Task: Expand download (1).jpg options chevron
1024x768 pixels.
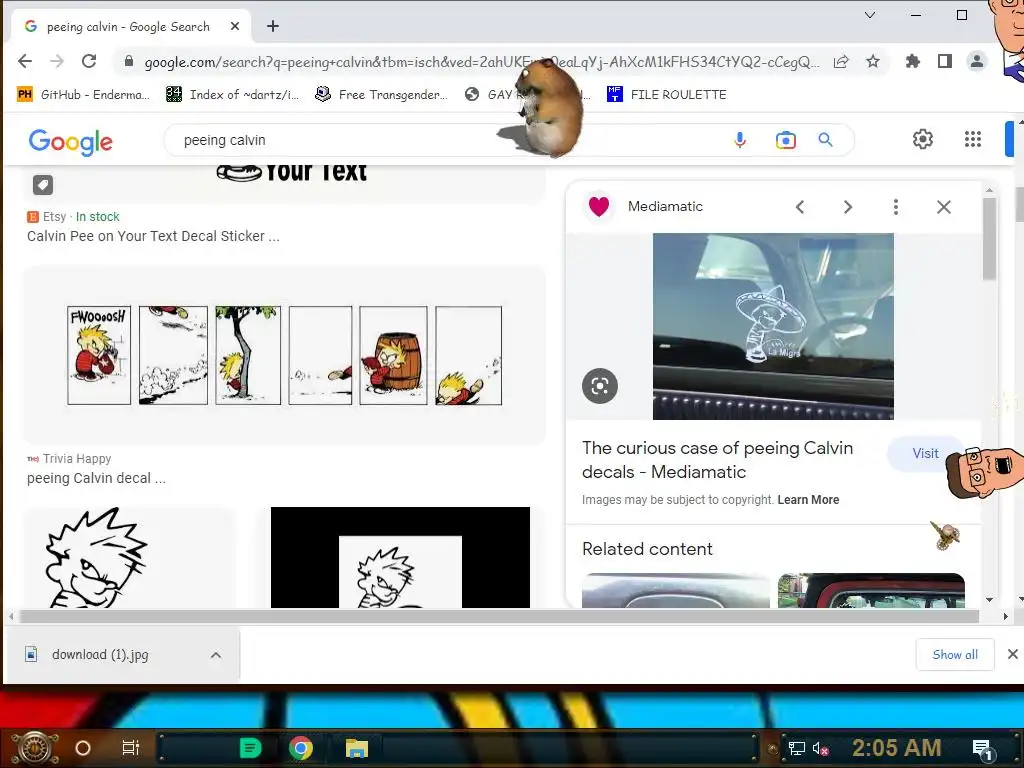Action: pos(216,655)
